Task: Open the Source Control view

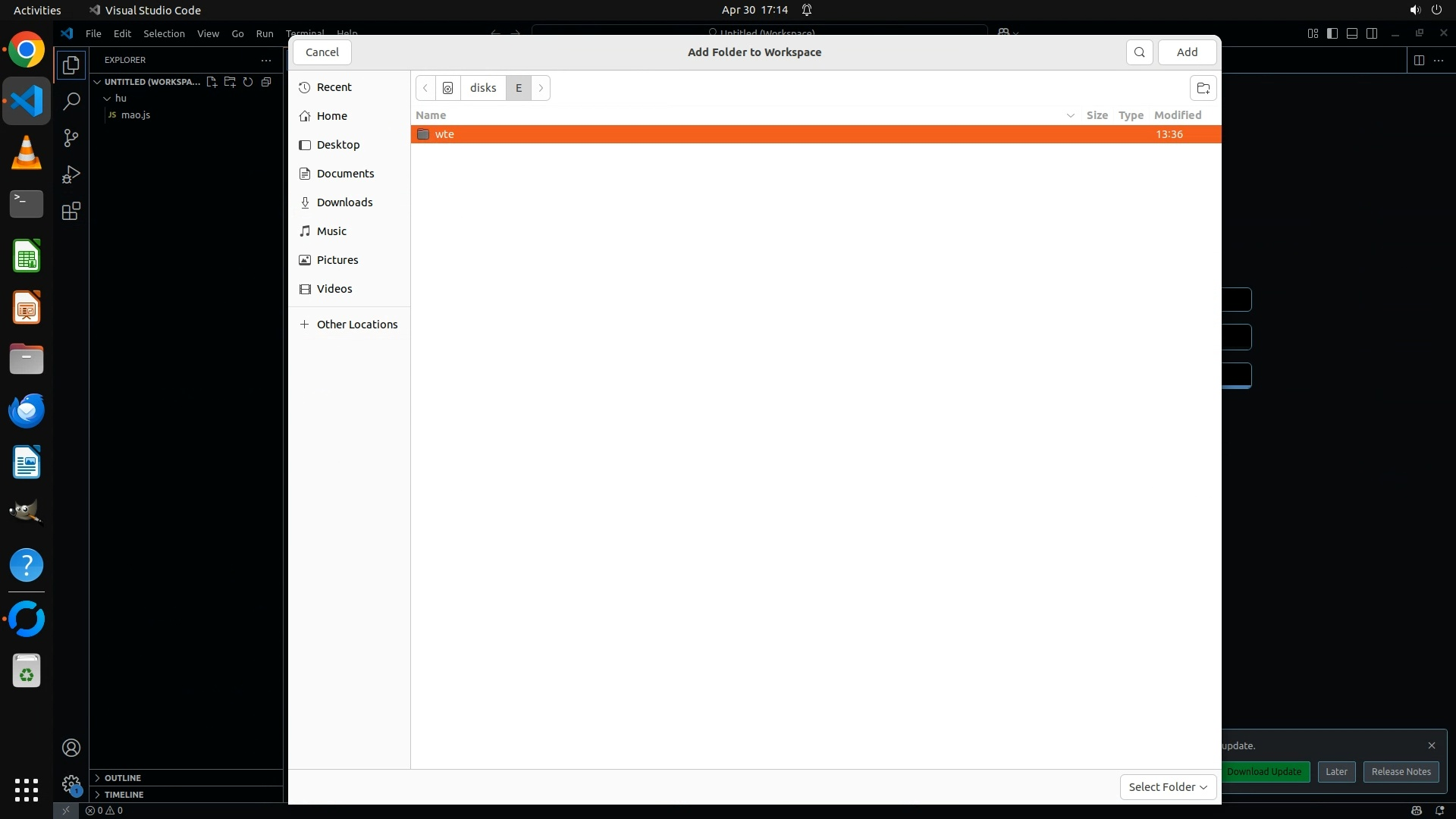Action: [x=71, y=138]
